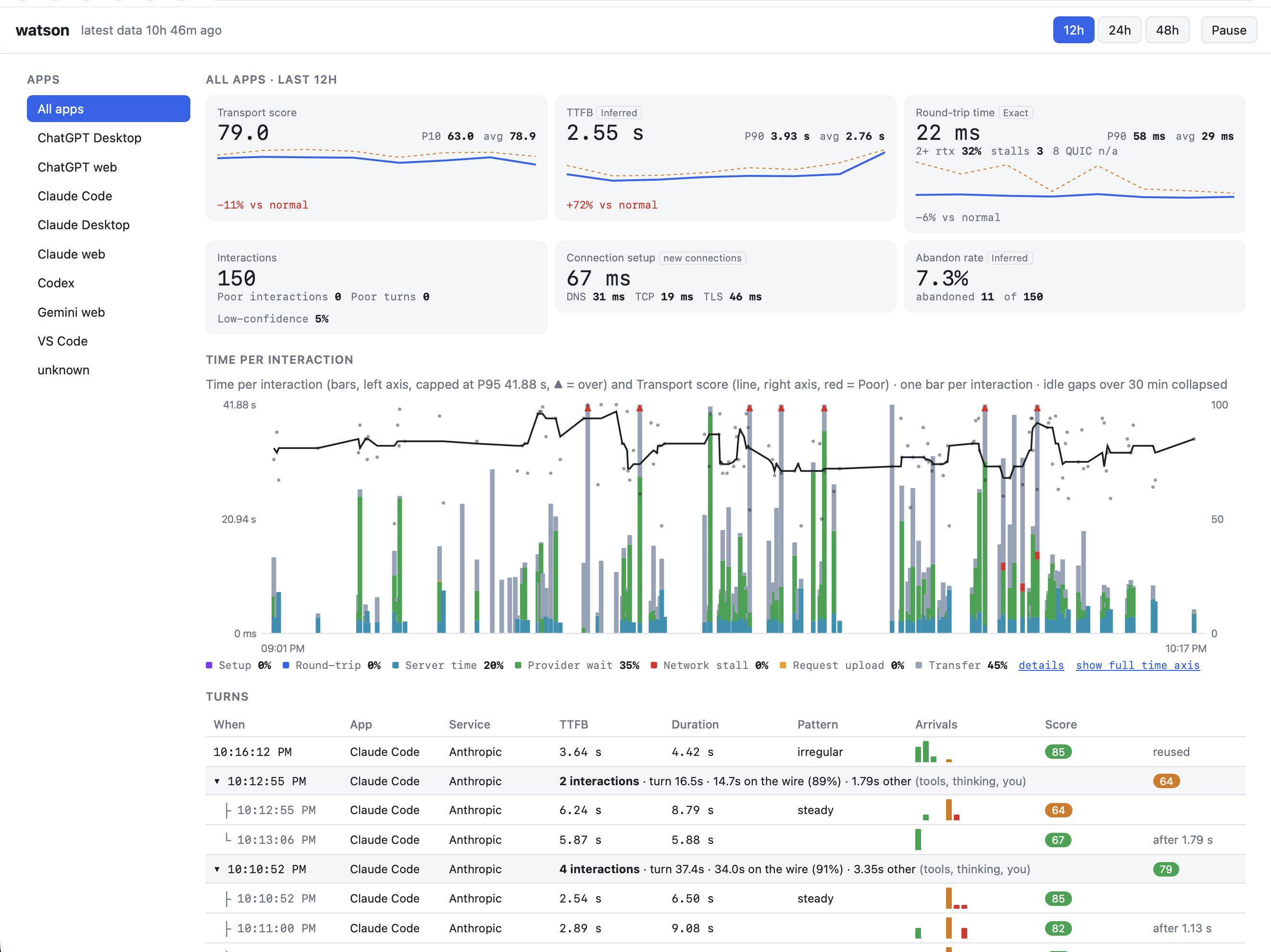Image resolution: width=1271 pixels, height=952 pixels.
Task: Click the Exact badge beside Round-trip time
Action: pos(1015,112)
